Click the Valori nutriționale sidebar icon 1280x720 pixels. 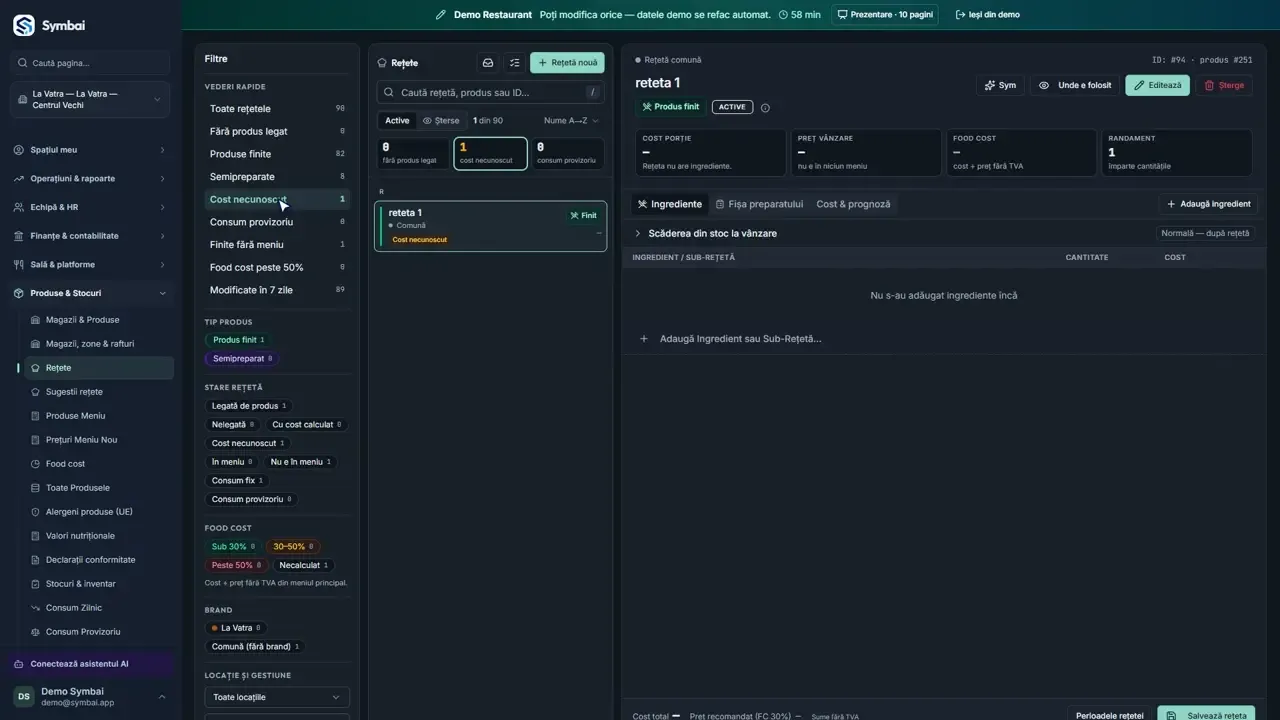35,536
